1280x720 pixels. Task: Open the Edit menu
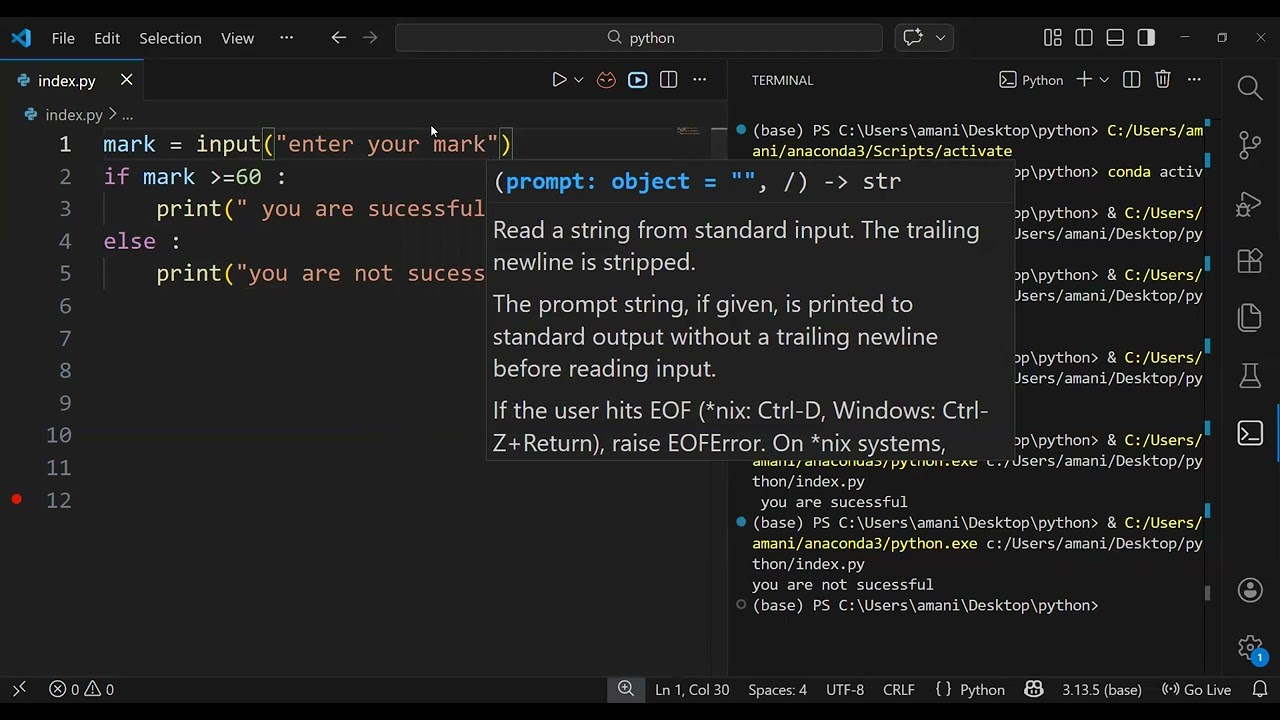tap(107, 38)
